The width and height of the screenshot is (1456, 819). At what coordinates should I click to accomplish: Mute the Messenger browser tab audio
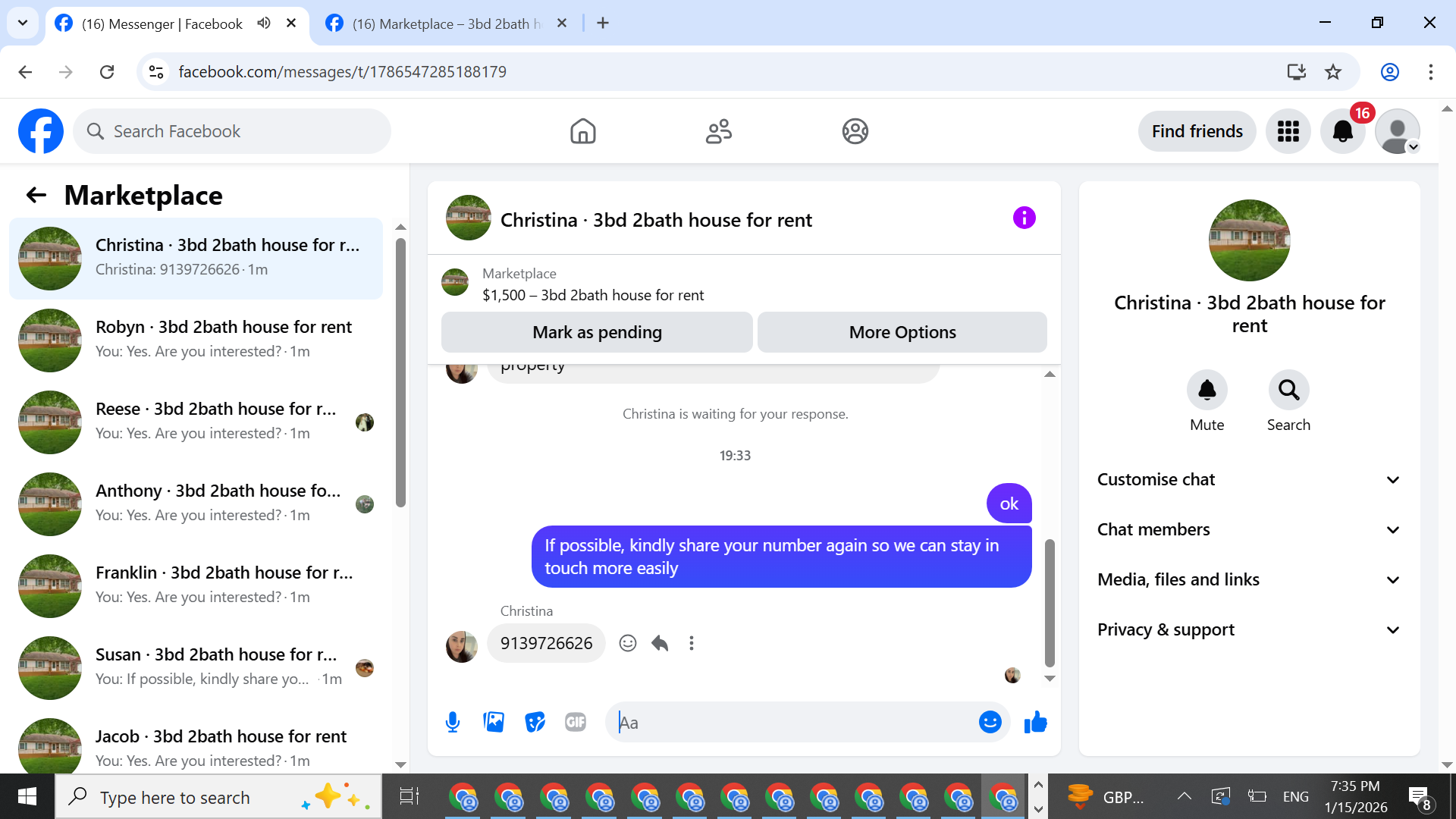point(263,23)
